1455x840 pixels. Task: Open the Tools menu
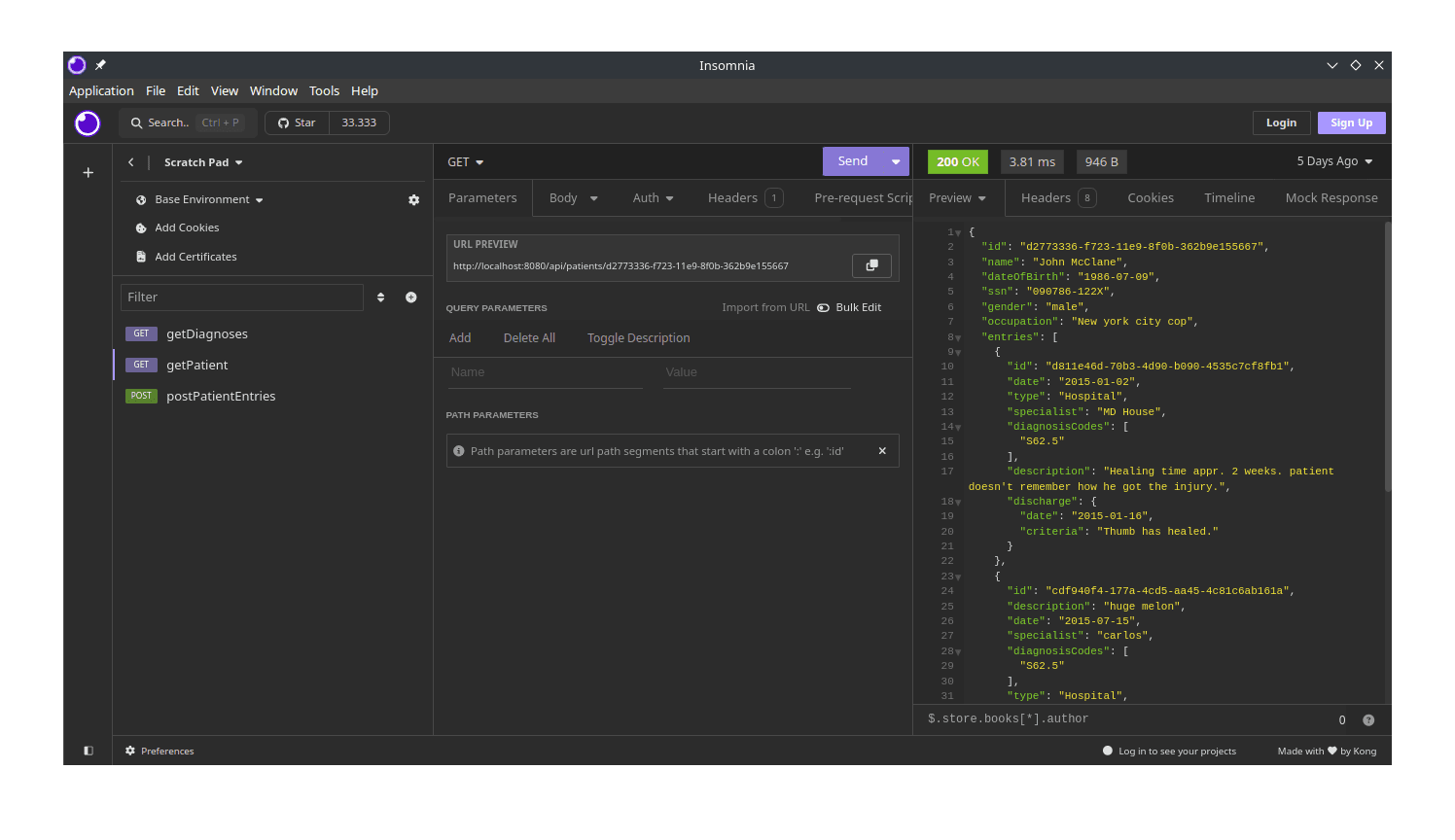tap(324, 91)
